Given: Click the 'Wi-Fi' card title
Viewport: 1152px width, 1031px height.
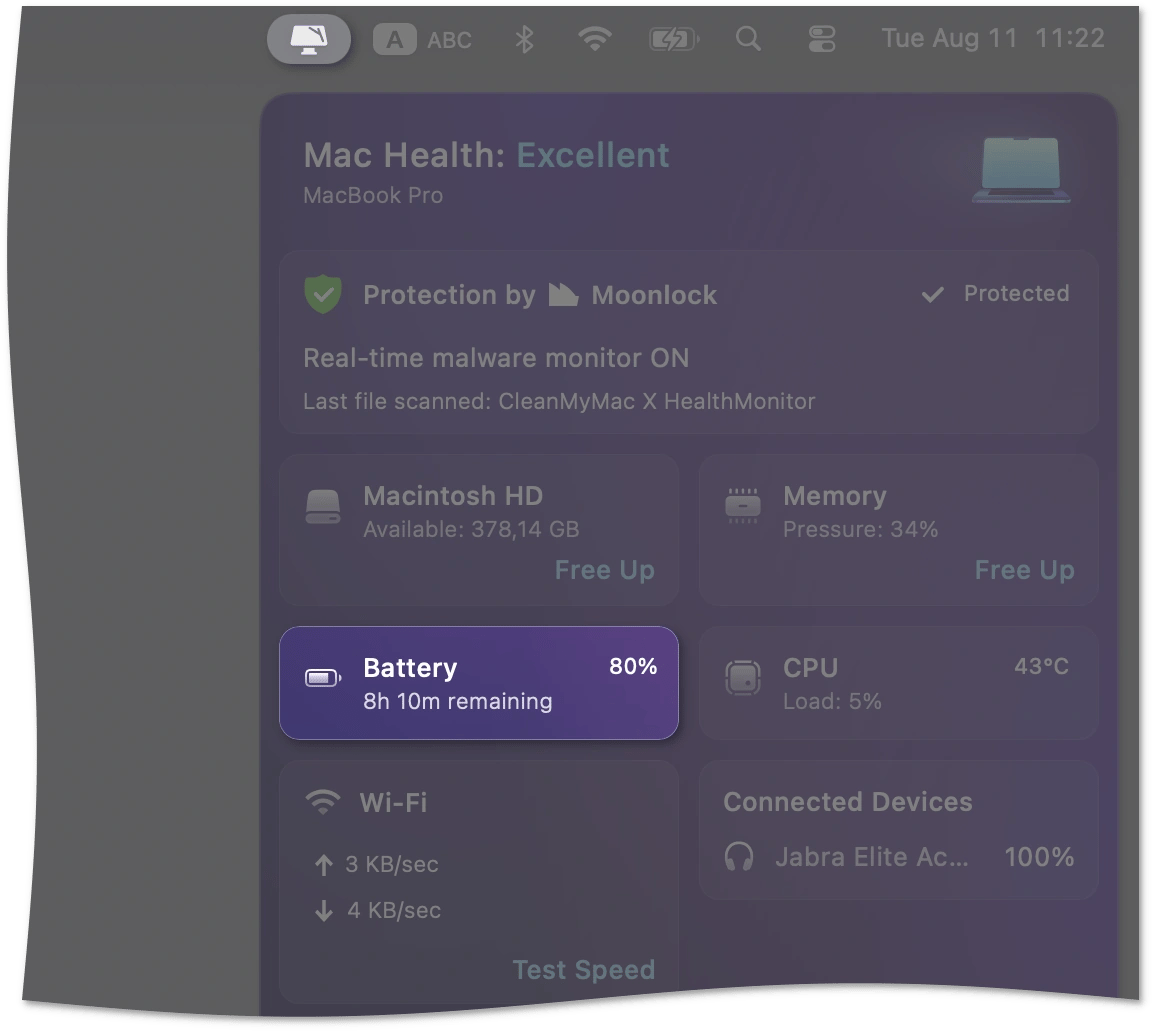Looking at the screenshot, I should (393, 802).
